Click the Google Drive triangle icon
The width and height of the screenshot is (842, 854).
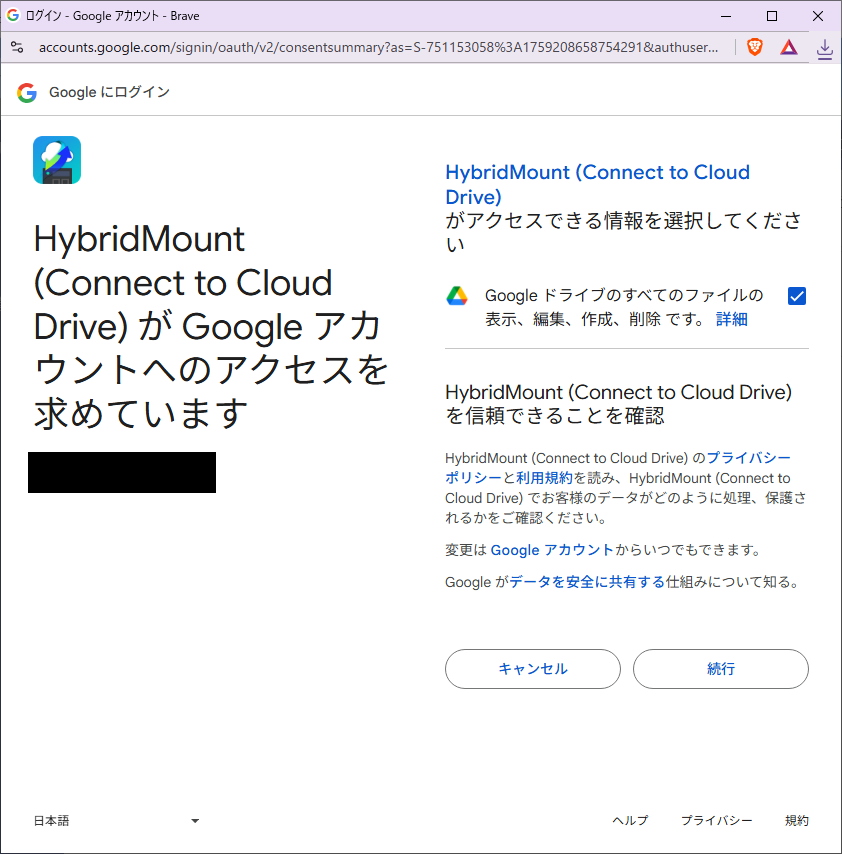[457, 296]
